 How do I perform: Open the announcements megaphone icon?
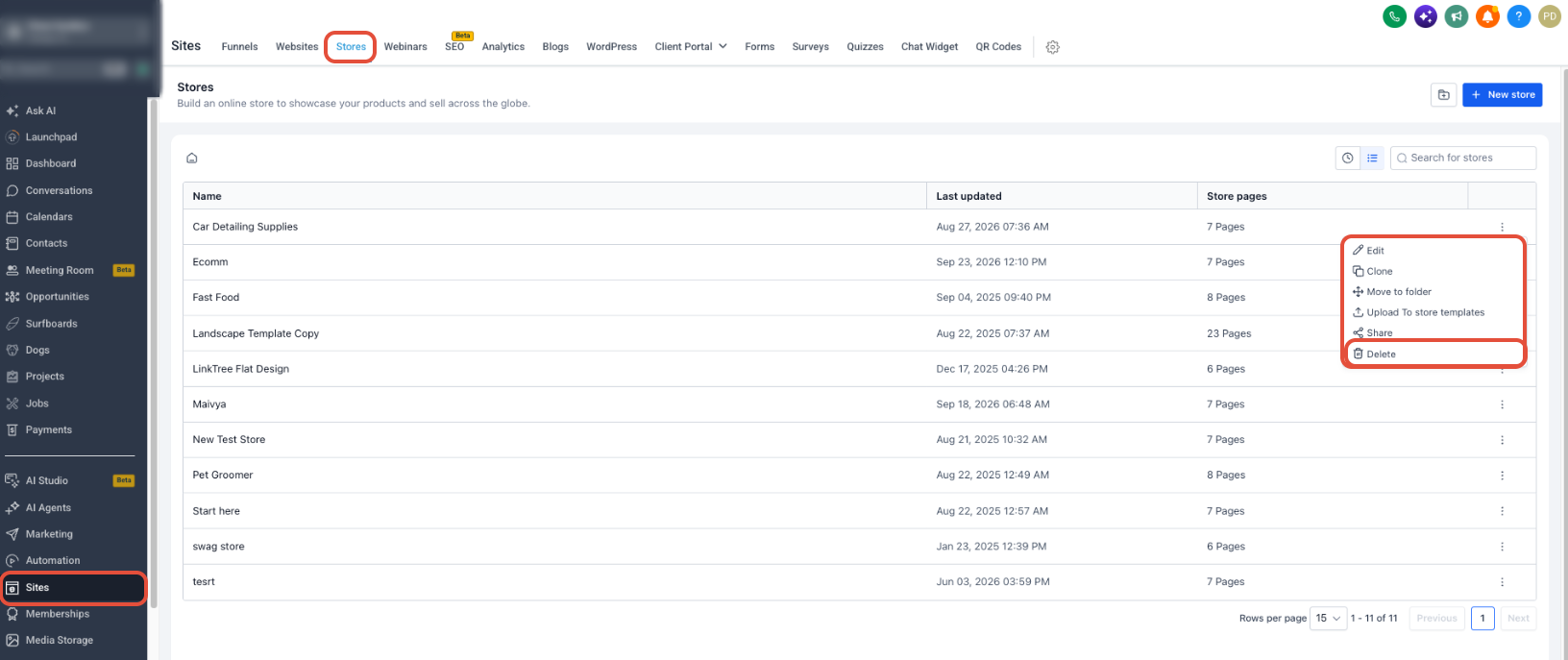[x=1457, y=16]
